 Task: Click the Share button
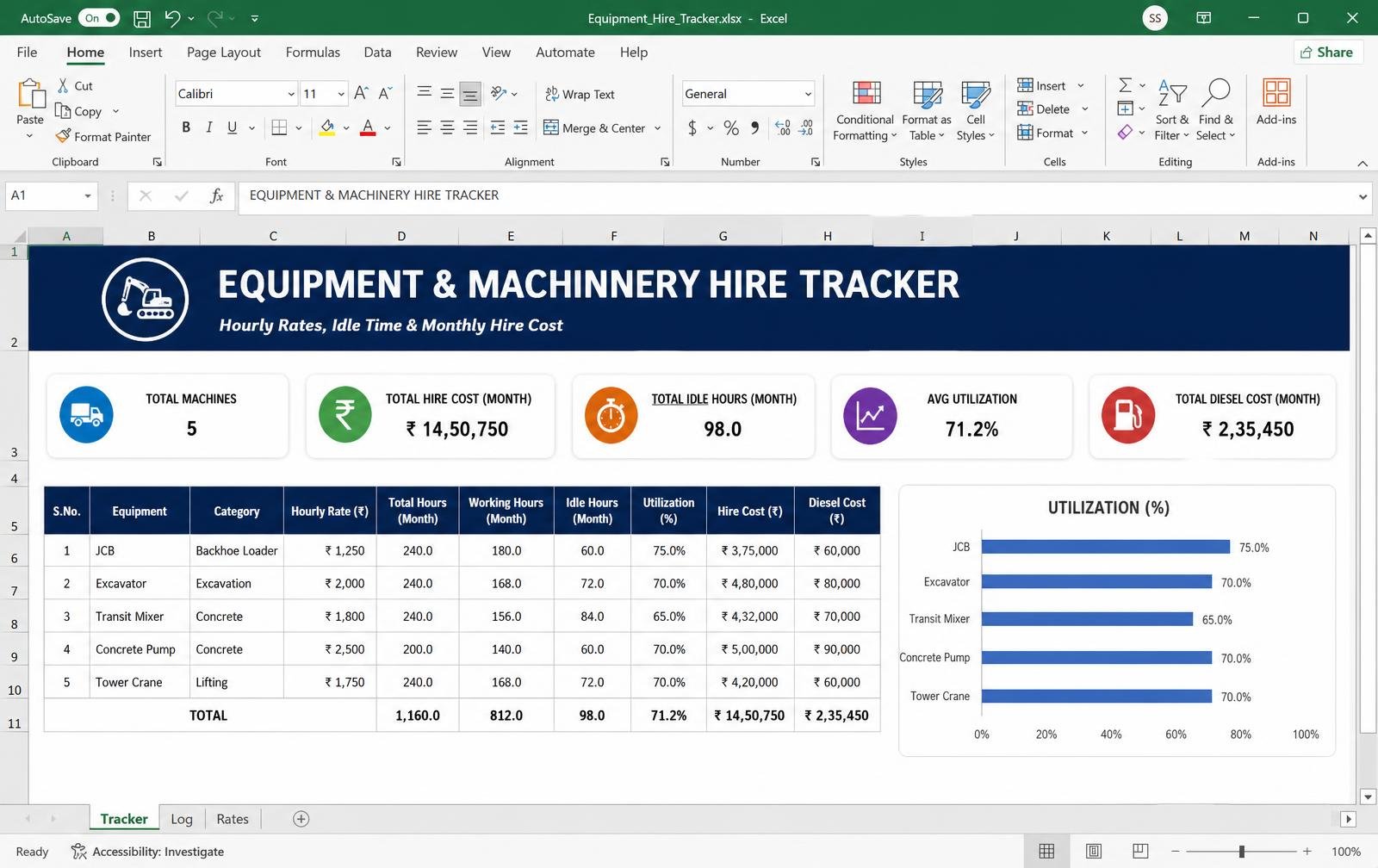(1327, 52)
